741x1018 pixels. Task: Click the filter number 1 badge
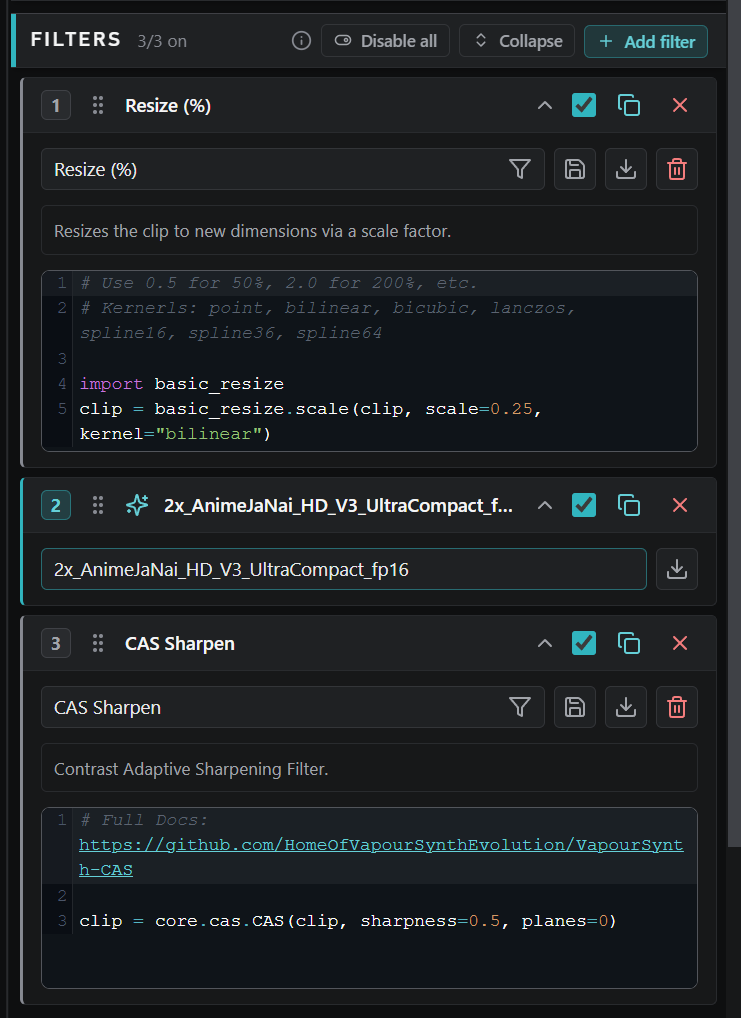pyautogui.click(x=56, y=105)
